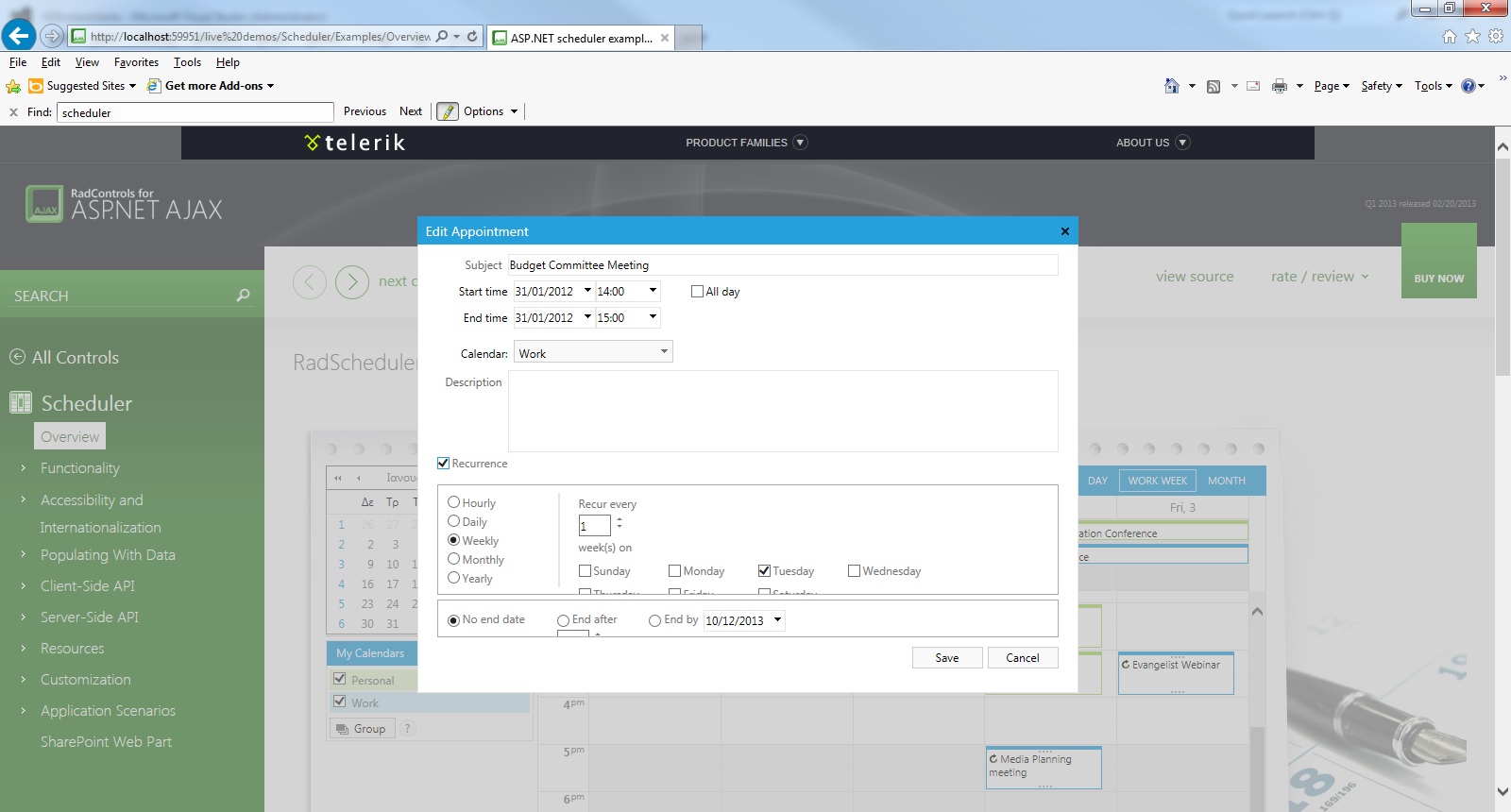Image resolution: width=1511 pixels, height=812 pixels.
Task: Refresh the page with the reload icon
Action: (x=472, y=37)
